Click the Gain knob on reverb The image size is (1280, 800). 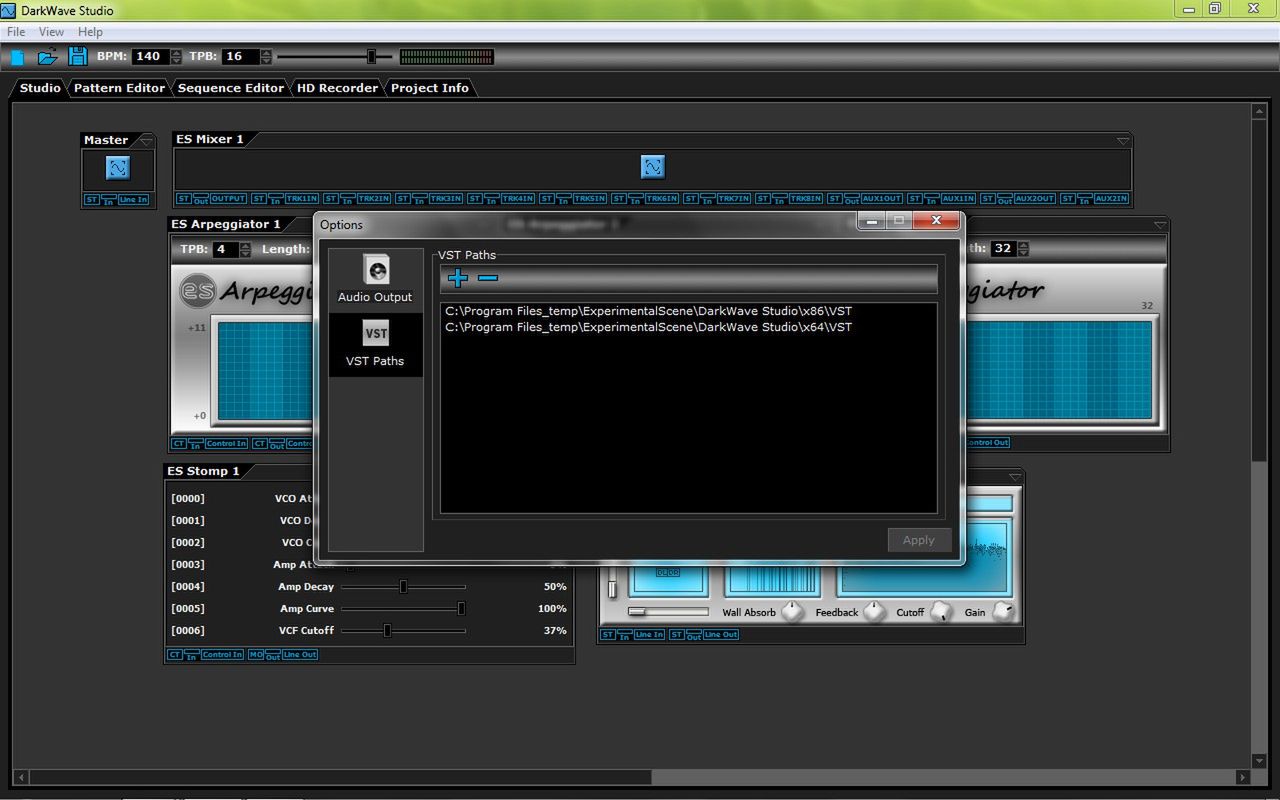pos(1002,612)
